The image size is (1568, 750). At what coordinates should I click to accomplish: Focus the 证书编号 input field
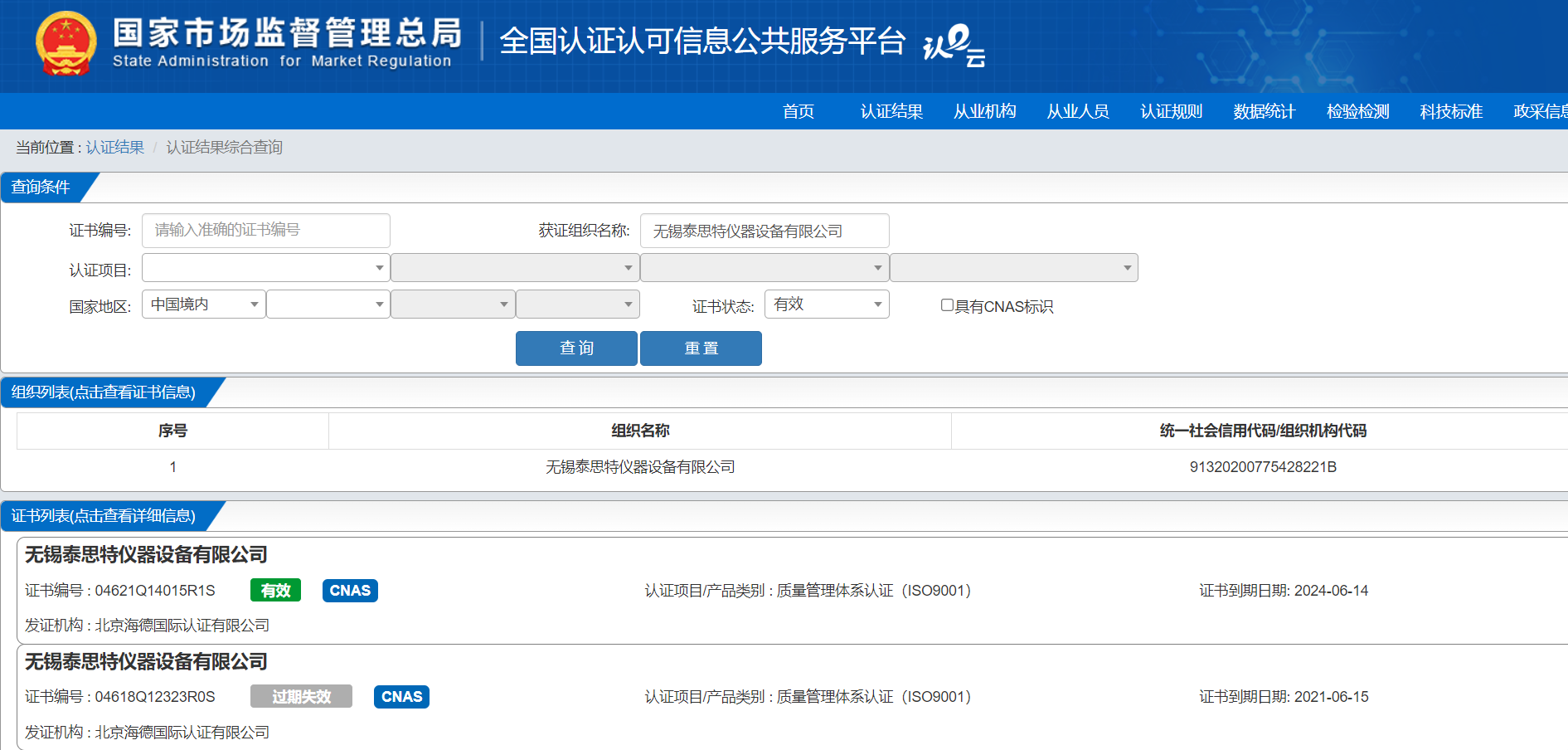(266, 231)
